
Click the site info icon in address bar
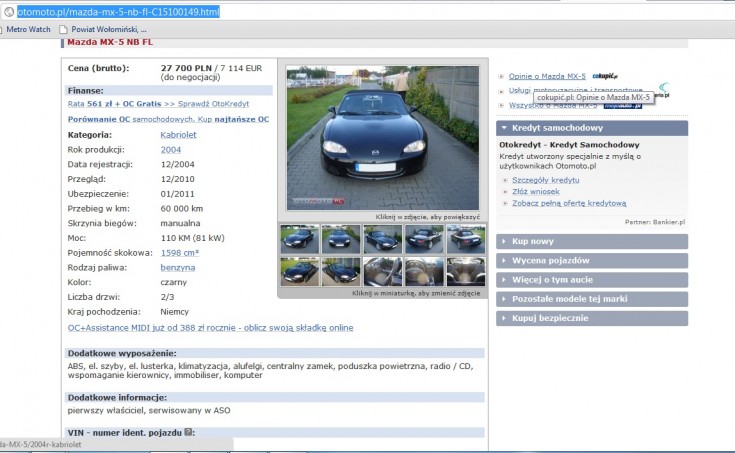pos(9,12)
